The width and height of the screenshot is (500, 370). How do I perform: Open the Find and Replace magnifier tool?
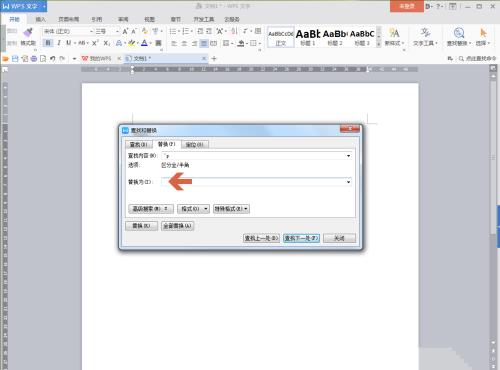(459, 33)
